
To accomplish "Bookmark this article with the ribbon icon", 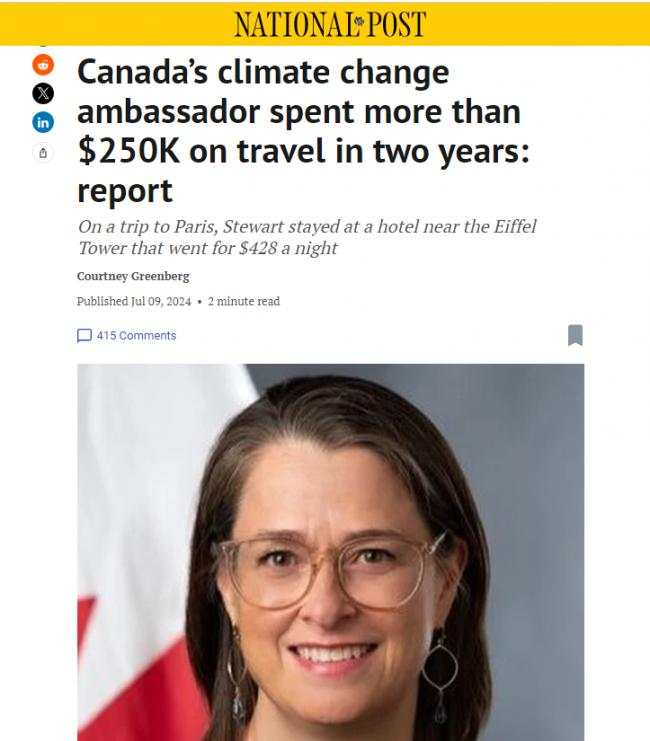I will coord(575,335).
